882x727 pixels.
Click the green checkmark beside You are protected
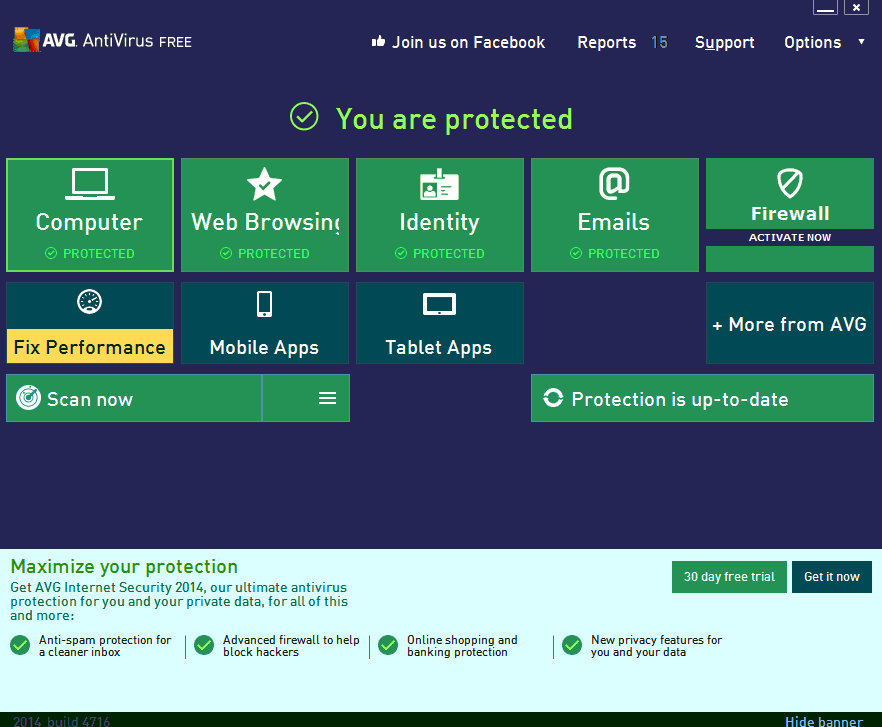tap(303, 117)
